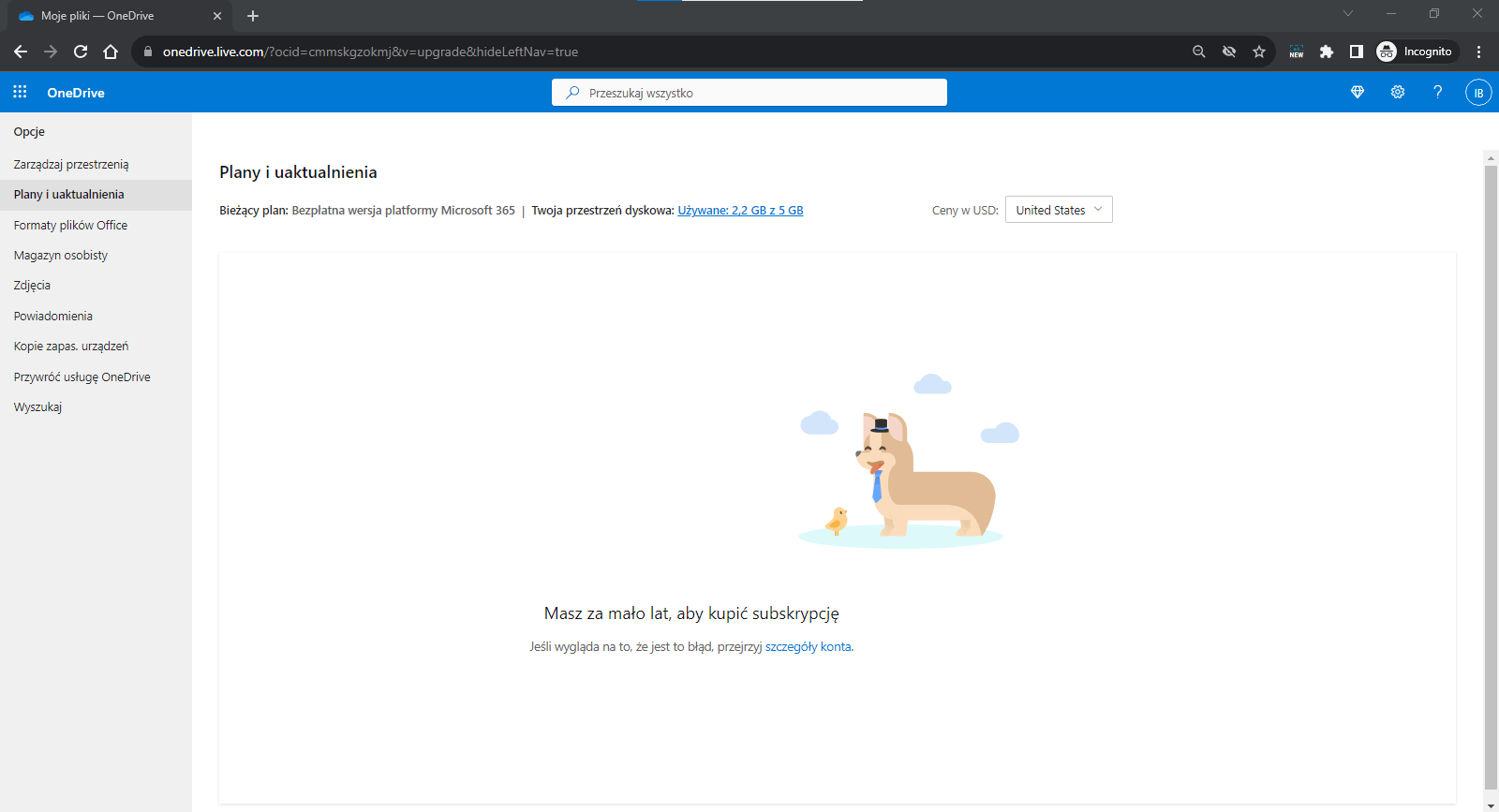The image size is (1499, 812).
Task: Click the Plany i uaktualnienia page heading
Action: [x=298, y=172]
